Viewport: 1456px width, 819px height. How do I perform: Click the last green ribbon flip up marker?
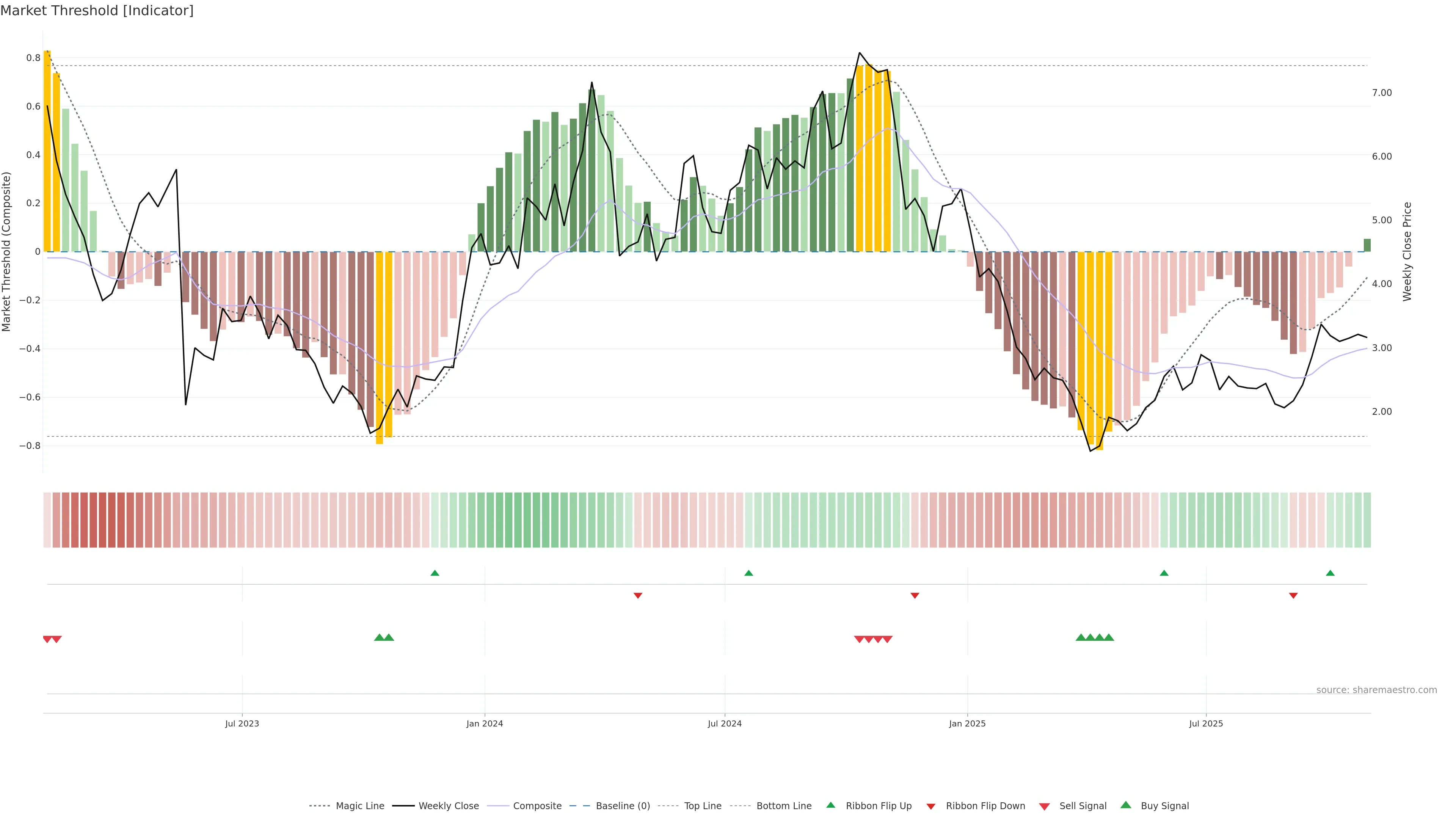pyautogui.click(x=1330, y=573)
